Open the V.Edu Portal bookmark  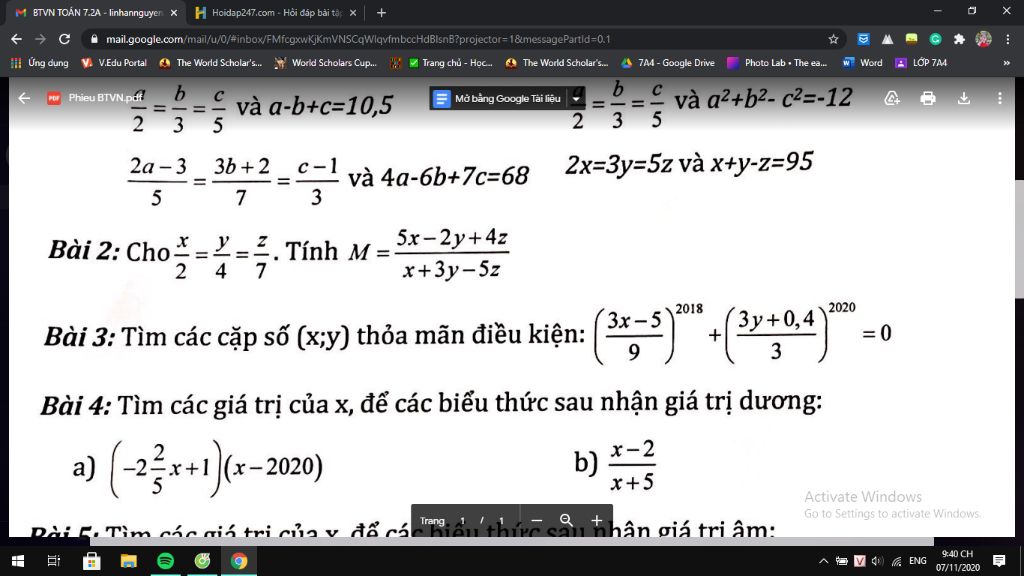tap(114, 63)
